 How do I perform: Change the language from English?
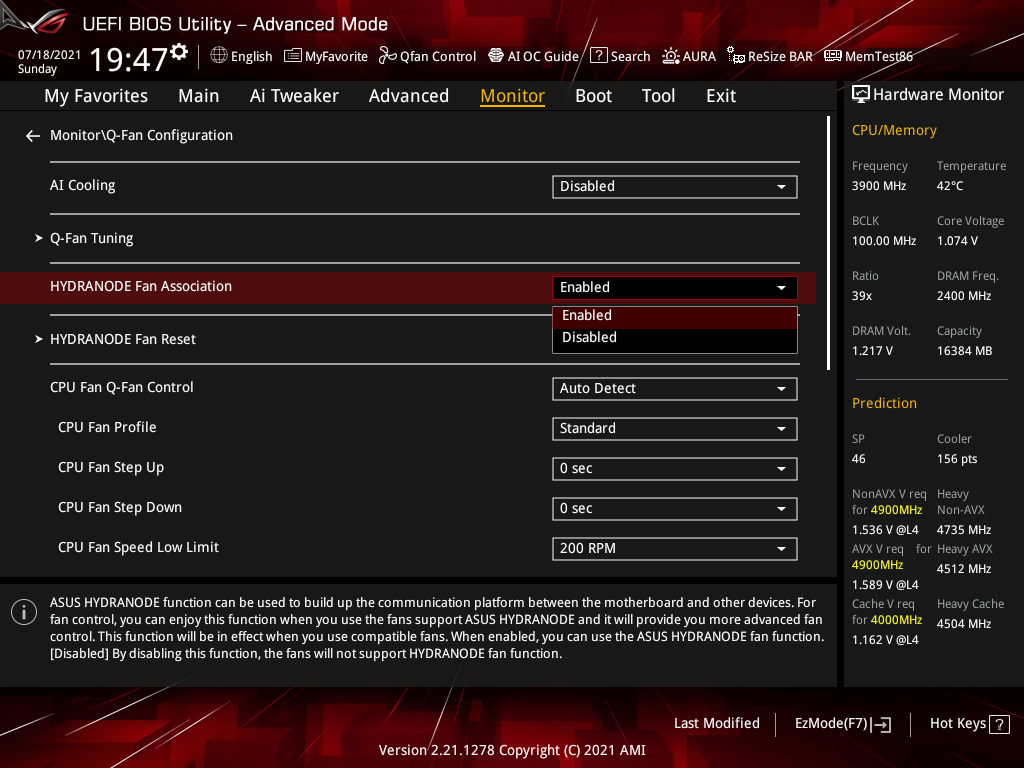(x=241, y=56)
